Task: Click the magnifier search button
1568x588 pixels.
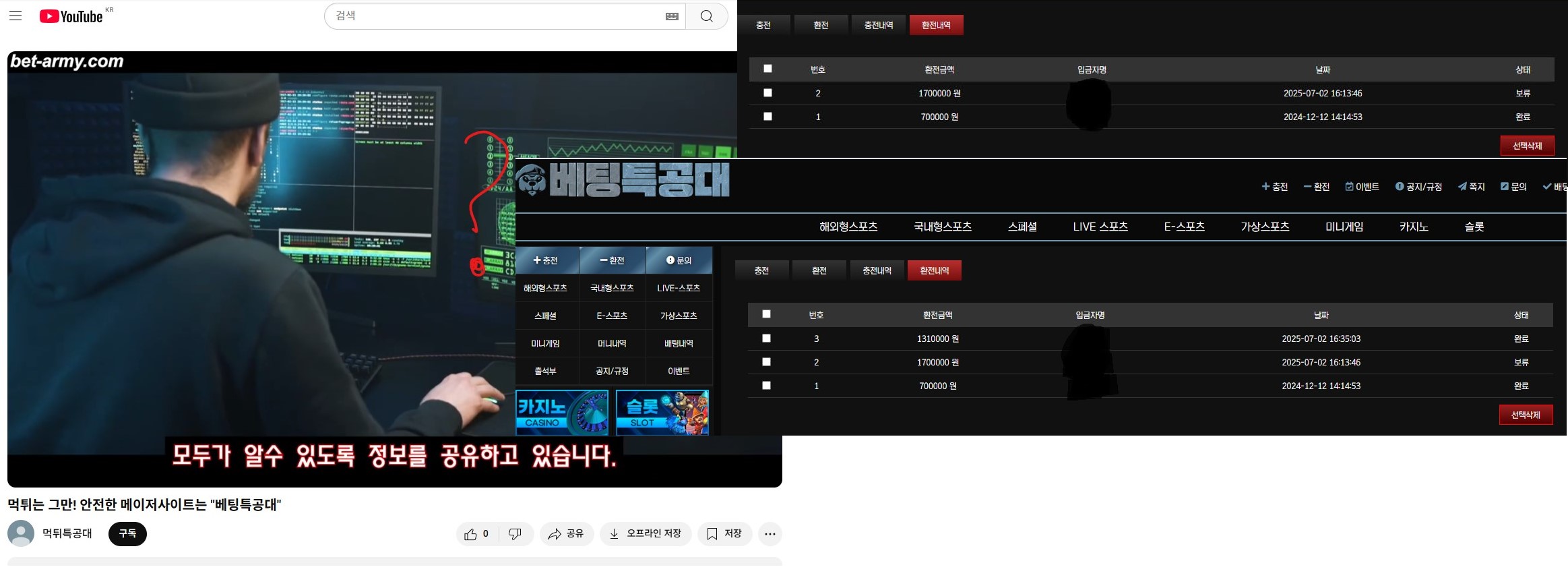Action: (x=706, y=16)
